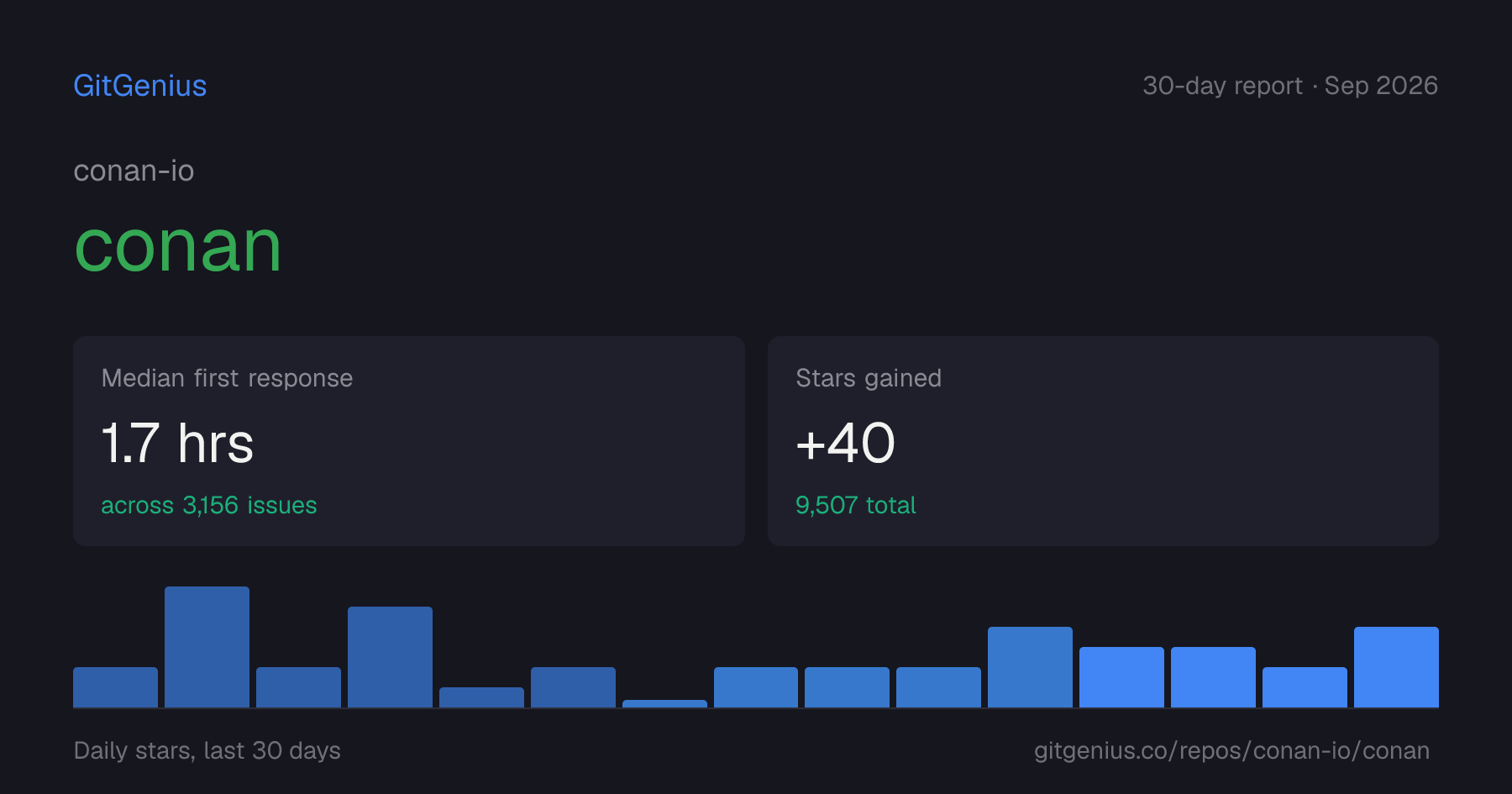Screen dimensions: 1512x794
Task: Click the Stars gained heading
Action: point(869,378)
